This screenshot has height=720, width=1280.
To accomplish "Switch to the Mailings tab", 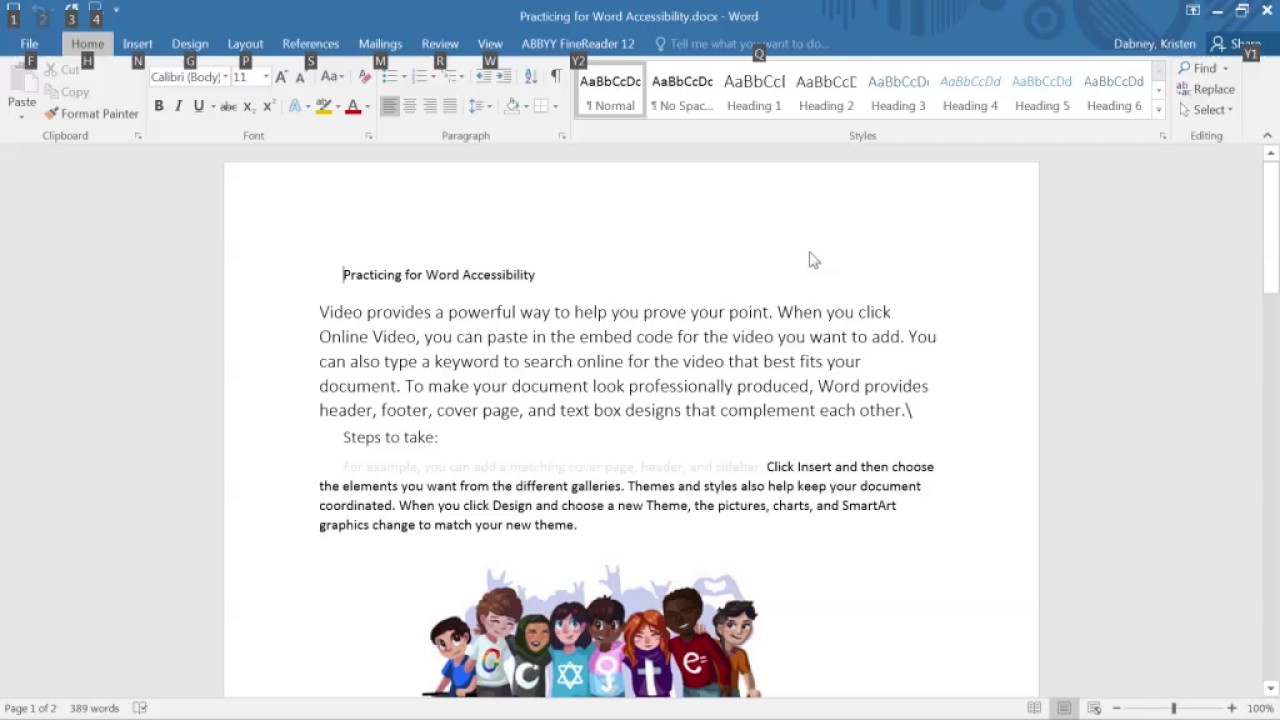I will click(380, 44).
